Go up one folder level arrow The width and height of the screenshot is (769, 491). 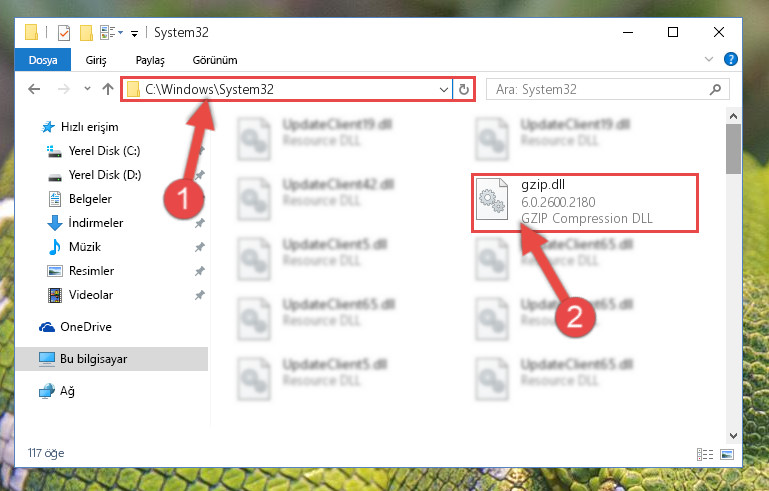(x=108, y=89)
